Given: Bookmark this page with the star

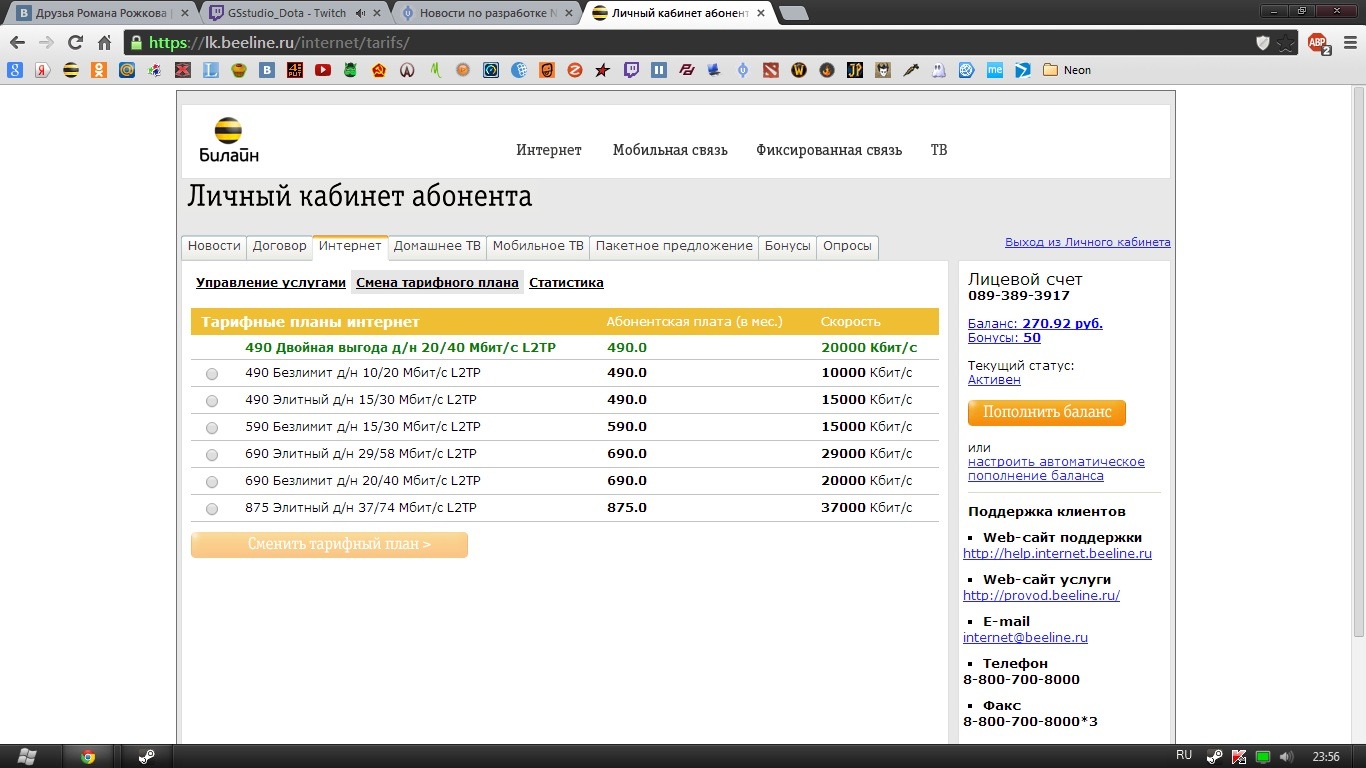Looking at the screenshot, I should point(1286,43).
